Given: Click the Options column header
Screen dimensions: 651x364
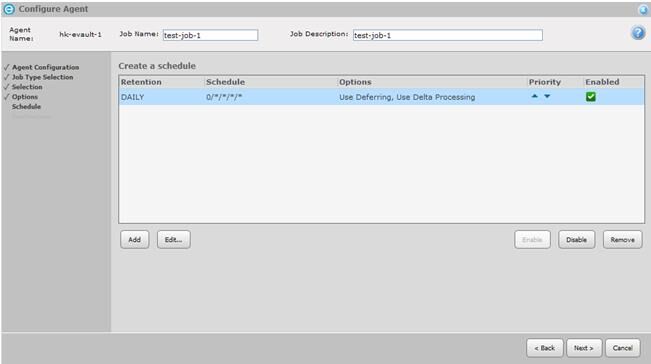Looking at the screenshot, I should point(355,82).
